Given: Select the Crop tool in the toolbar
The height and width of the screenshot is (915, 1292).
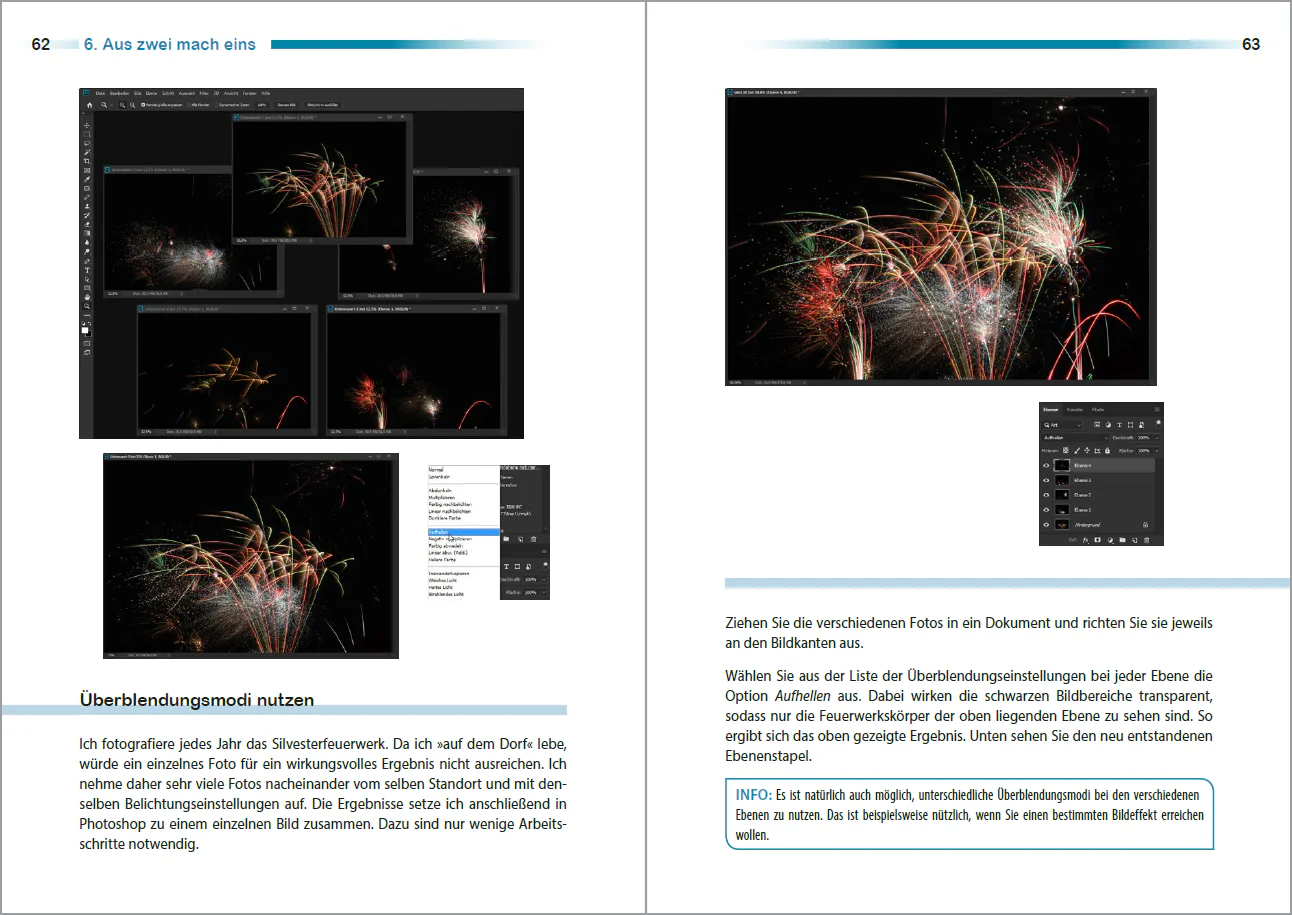Looking at the screenshot, I should (x=87, y=161).
